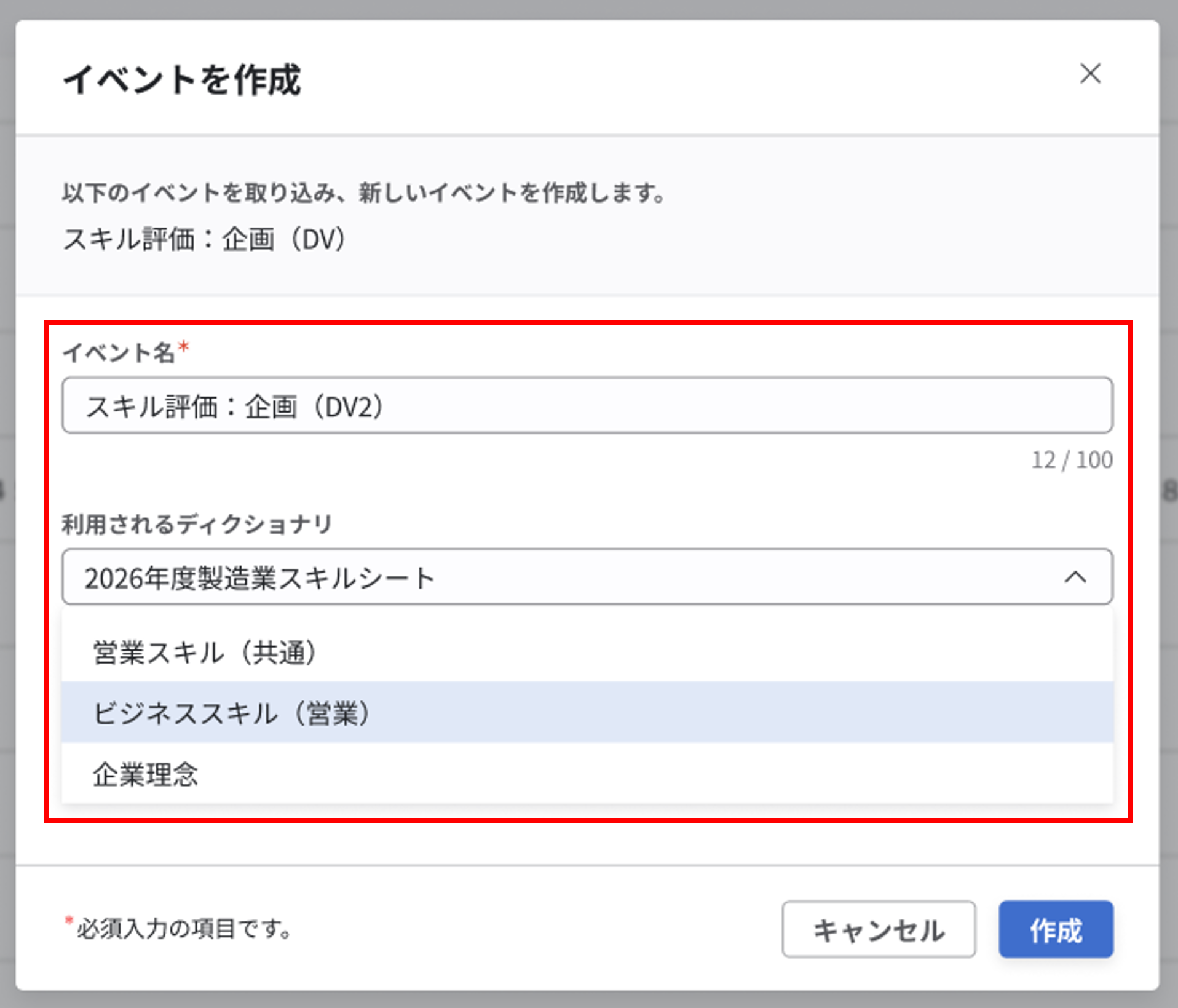Click the イベントを作成 dialog title
Screen dimensions: 1178x1008
[x=182, y=80]
